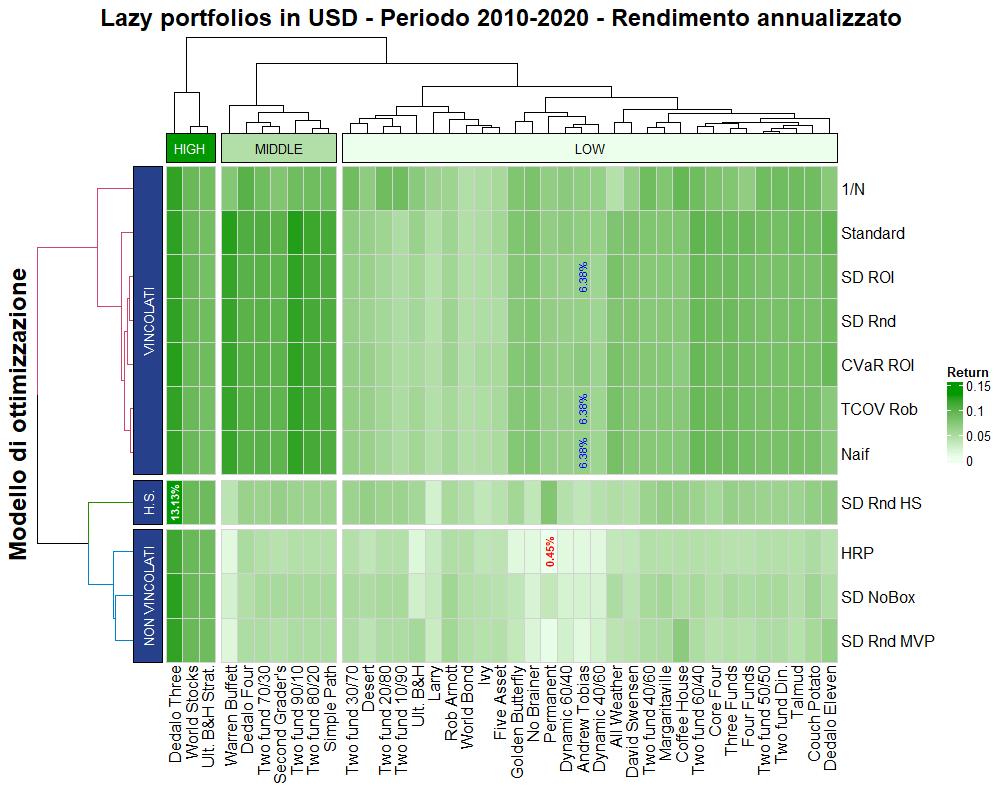Click the Second Grader's column label
Screen dimensions: 1000x796
279,725
